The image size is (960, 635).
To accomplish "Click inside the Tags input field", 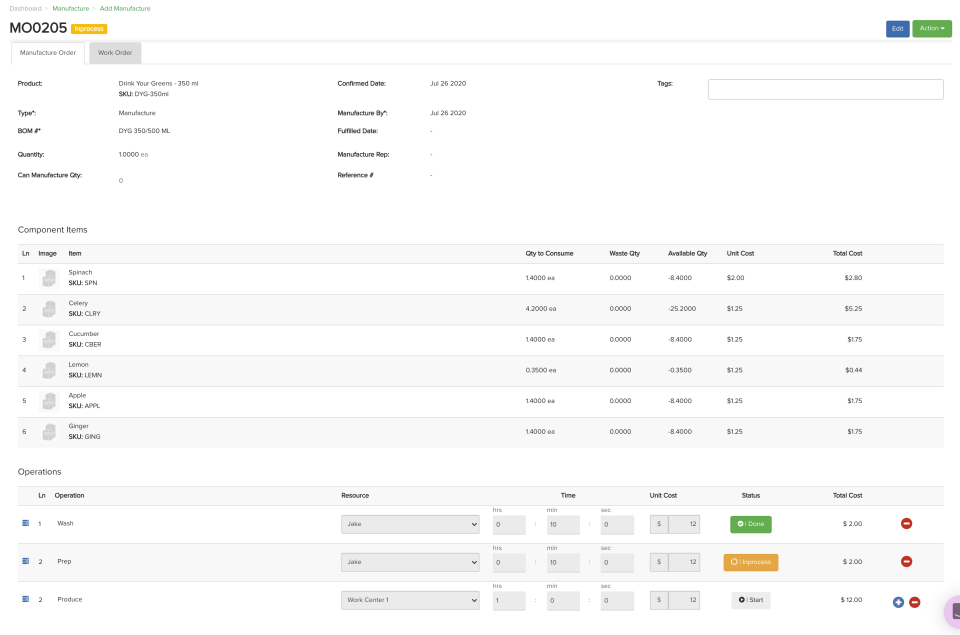I will pos(825,89).
